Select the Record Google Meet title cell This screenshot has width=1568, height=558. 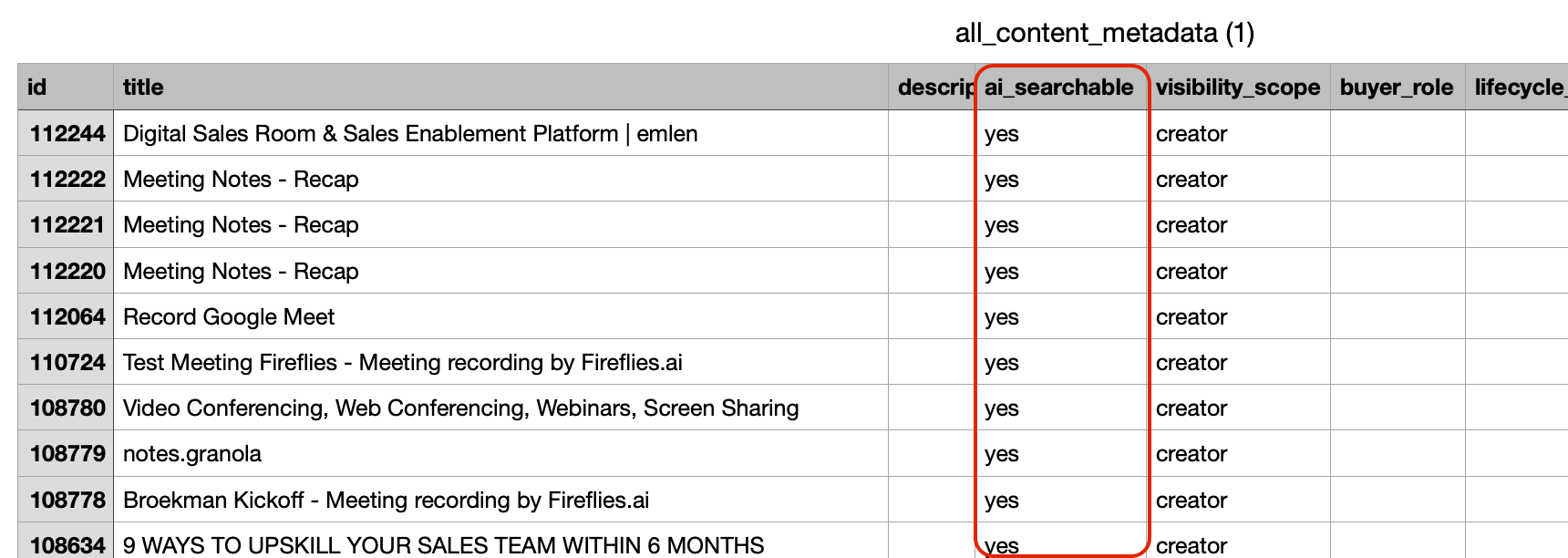click(229, 317)
